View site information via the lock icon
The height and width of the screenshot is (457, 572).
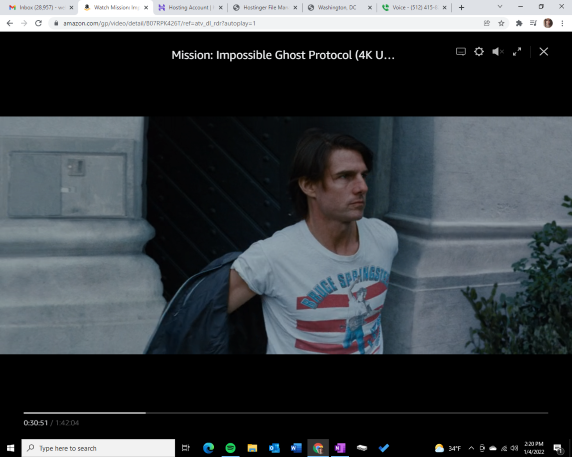[56, 23]
